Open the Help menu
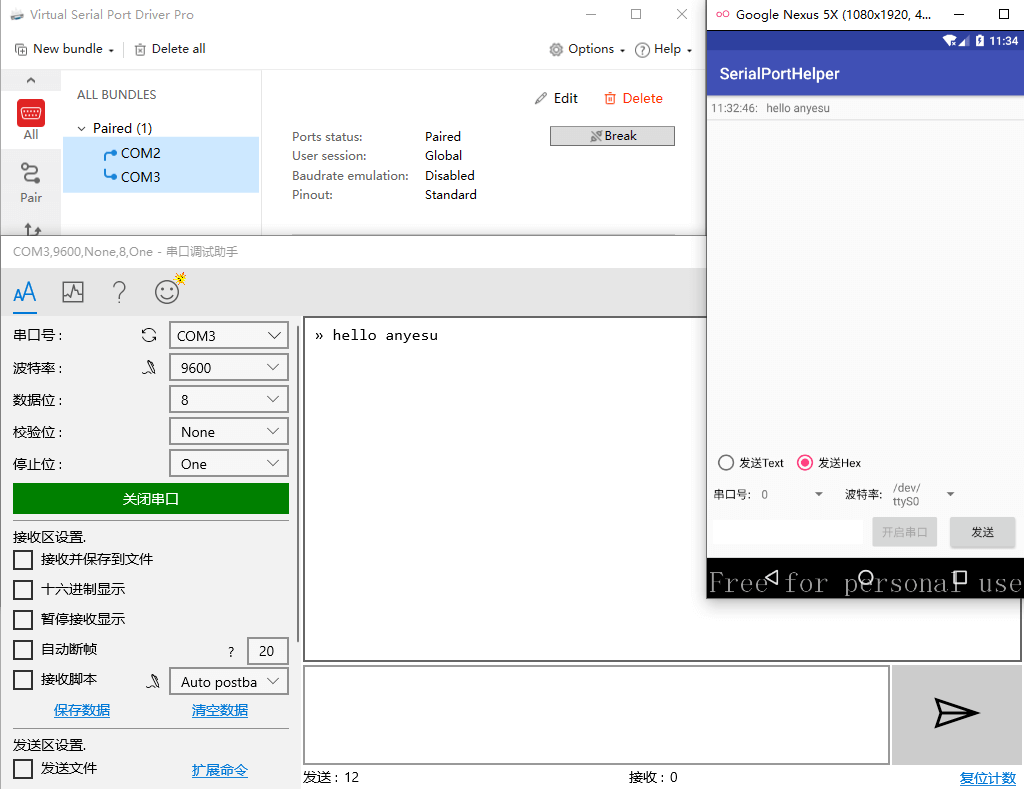Viewport: 1024px width, 789px height. point(664,49)
